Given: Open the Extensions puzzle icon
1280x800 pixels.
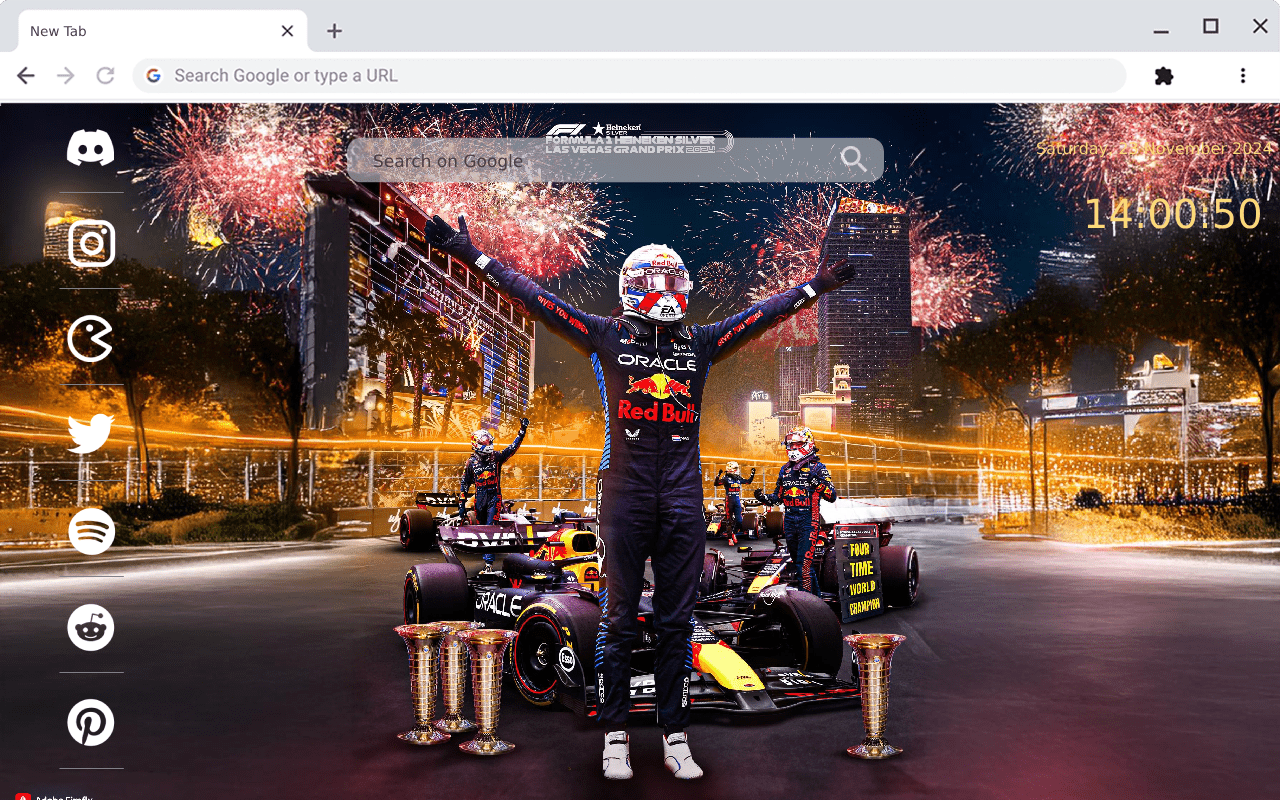Looking at the screenshot, I should coord(1163,76).
